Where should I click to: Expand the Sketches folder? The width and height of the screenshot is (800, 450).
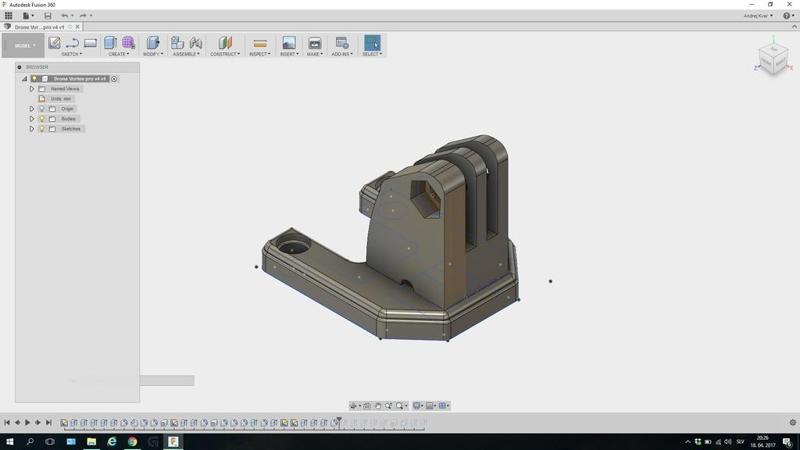tap(32, 129)
